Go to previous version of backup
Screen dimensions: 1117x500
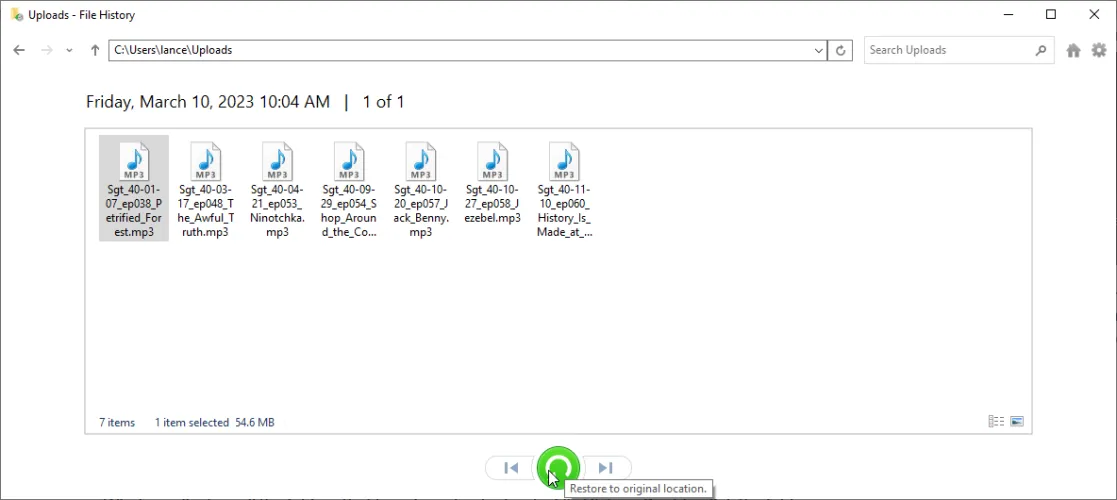(x=511, y=467)
